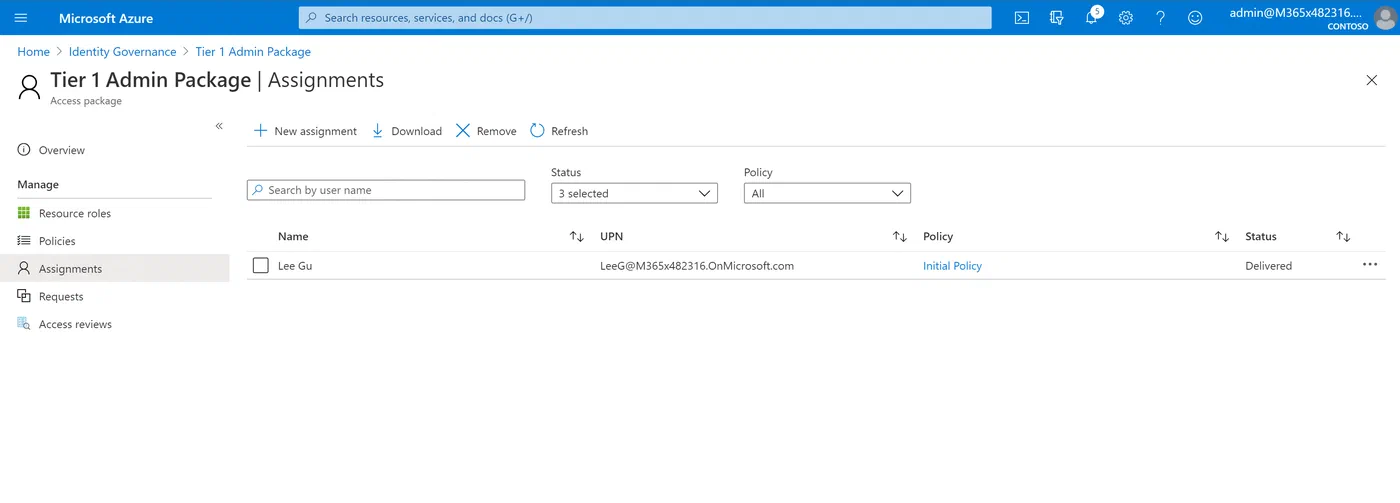The height and width of the screenshot is (503, 1400).
Task: Open Cloud Shell icon
Action: (1022, 18)
